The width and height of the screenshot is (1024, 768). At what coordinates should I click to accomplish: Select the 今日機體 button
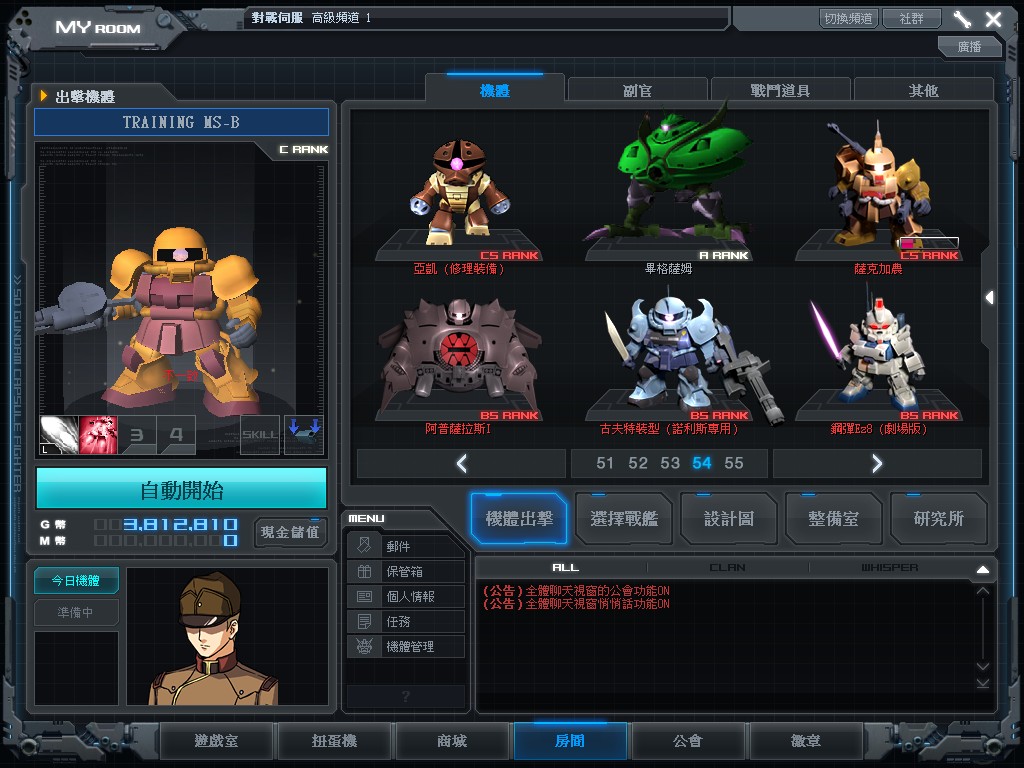(76, 581)
